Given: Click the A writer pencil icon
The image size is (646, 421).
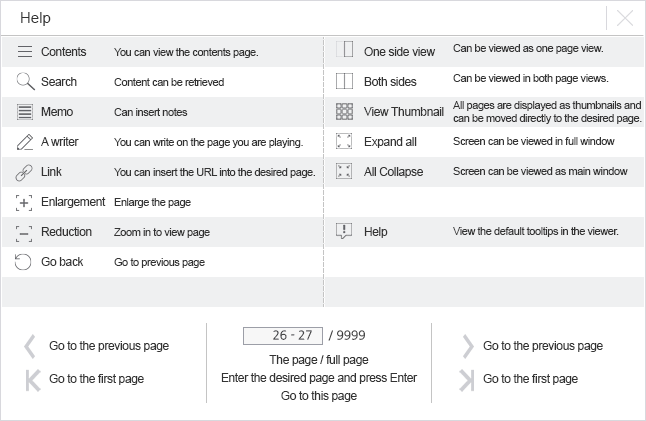Looking at the screenshot, I should [x=25, y=142].
